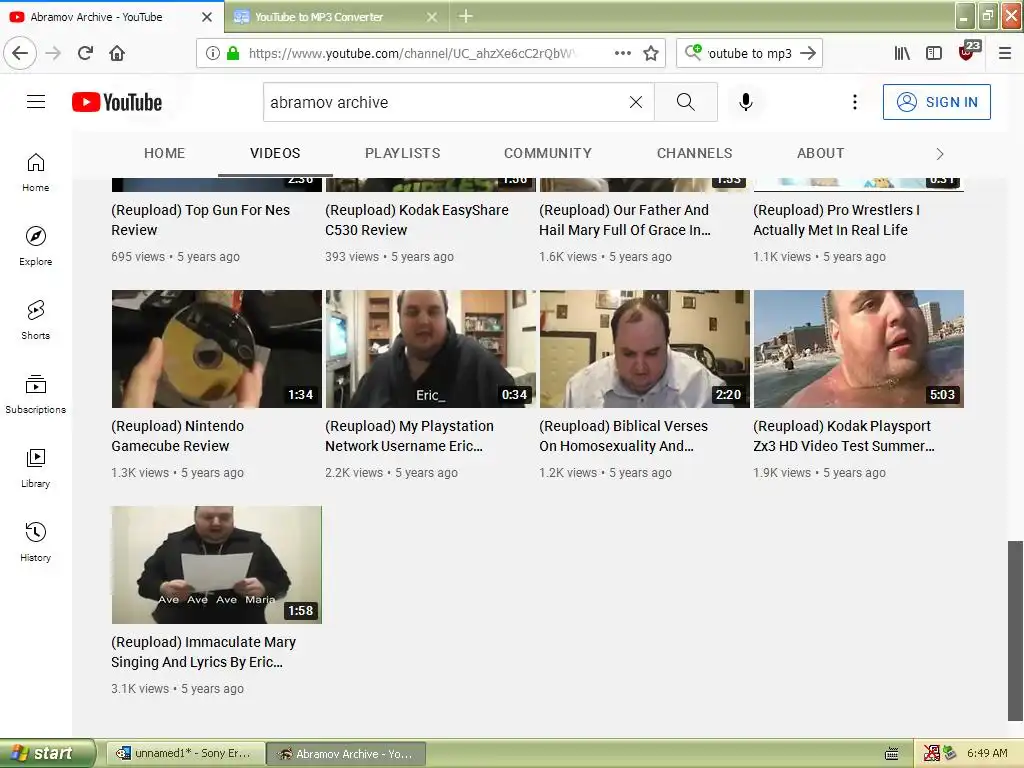
Task: Show more channel tabs with right chevron
Action: [x=940, y=154]
